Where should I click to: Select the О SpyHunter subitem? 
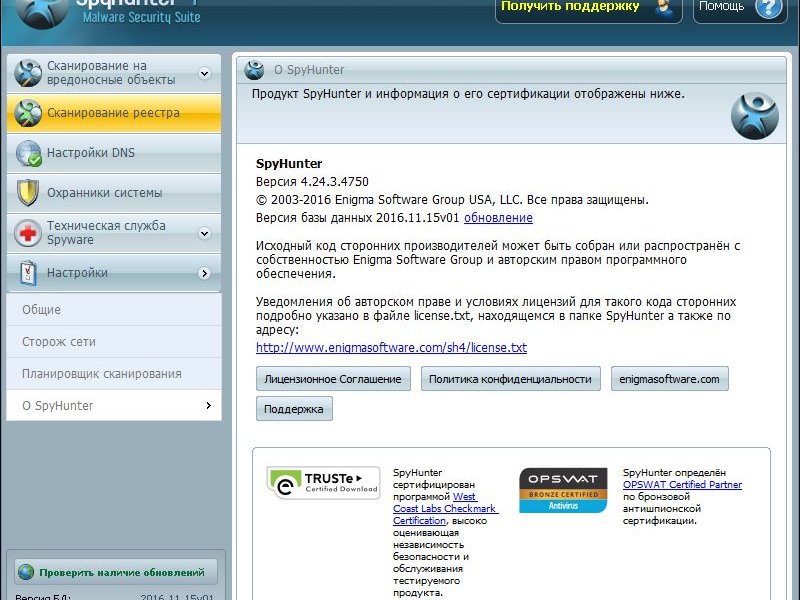114,406
